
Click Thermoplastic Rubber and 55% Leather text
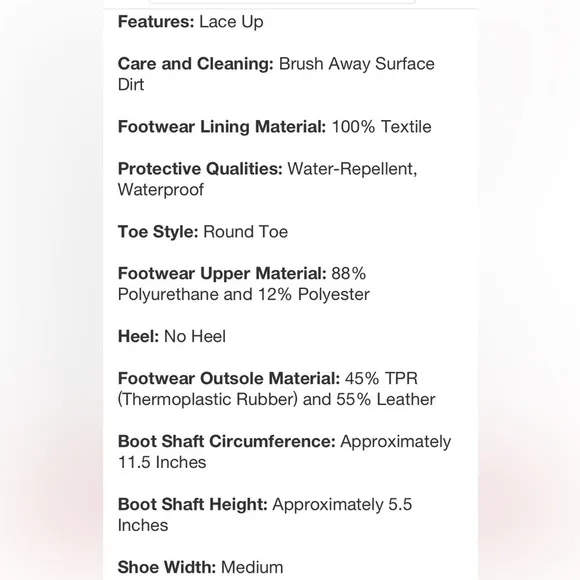(276, 399)
